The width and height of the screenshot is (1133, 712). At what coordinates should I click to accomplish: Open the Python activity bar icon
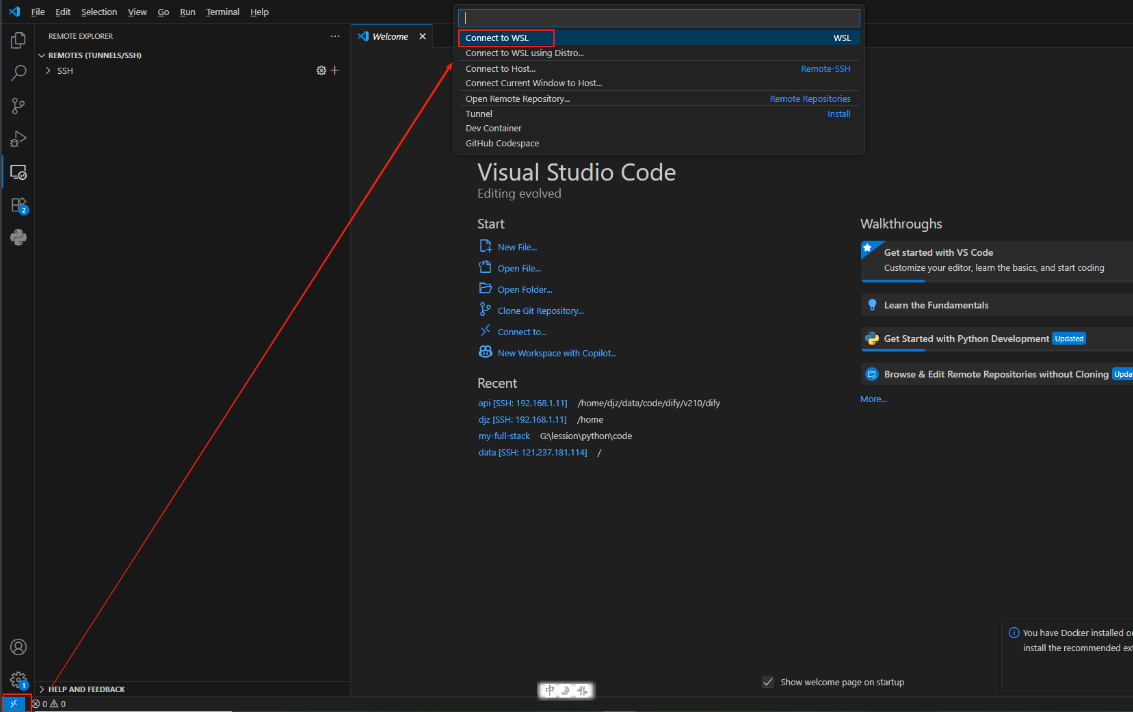pos(18,237)
